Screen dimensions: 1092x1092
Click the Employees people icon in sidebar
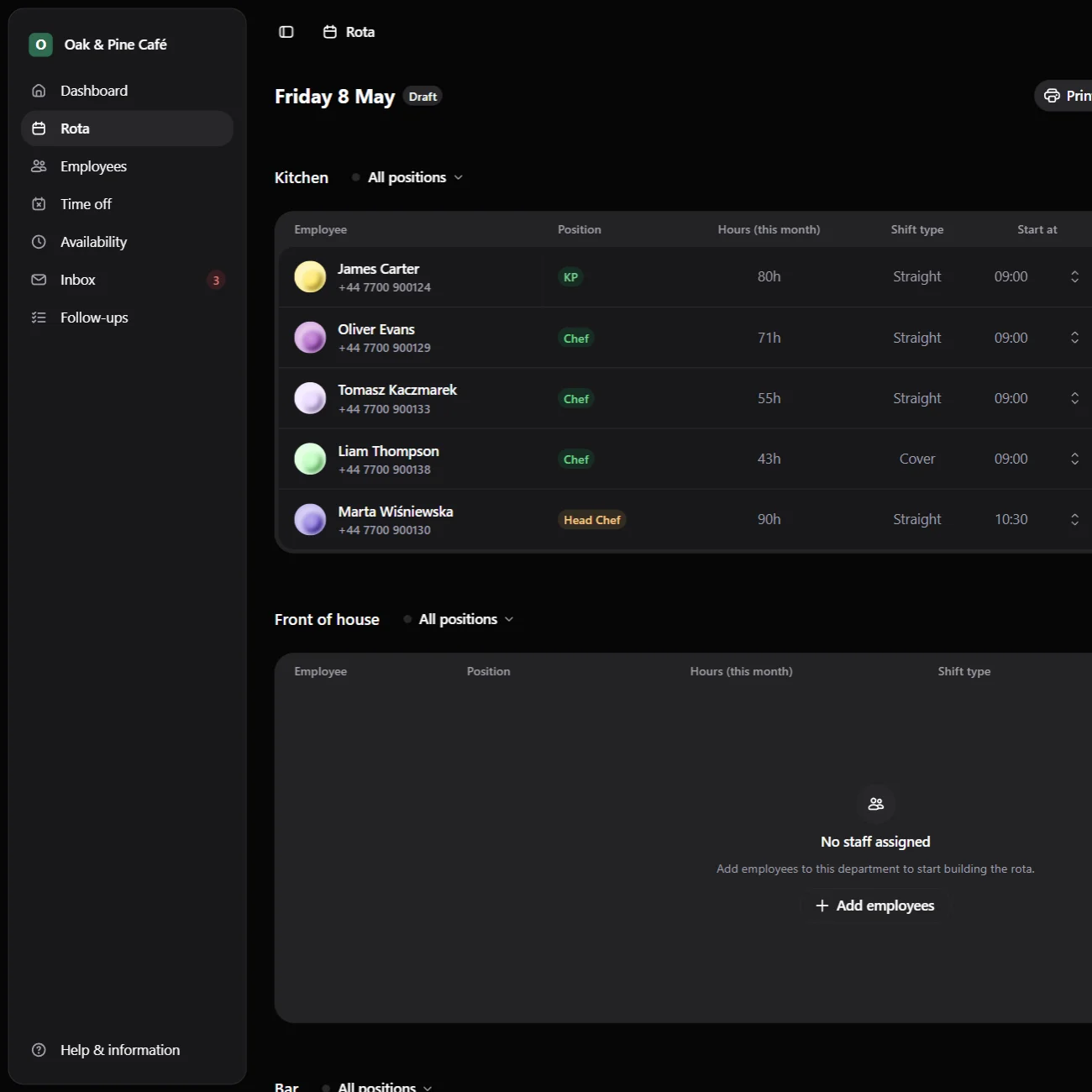tap(39, 166)
